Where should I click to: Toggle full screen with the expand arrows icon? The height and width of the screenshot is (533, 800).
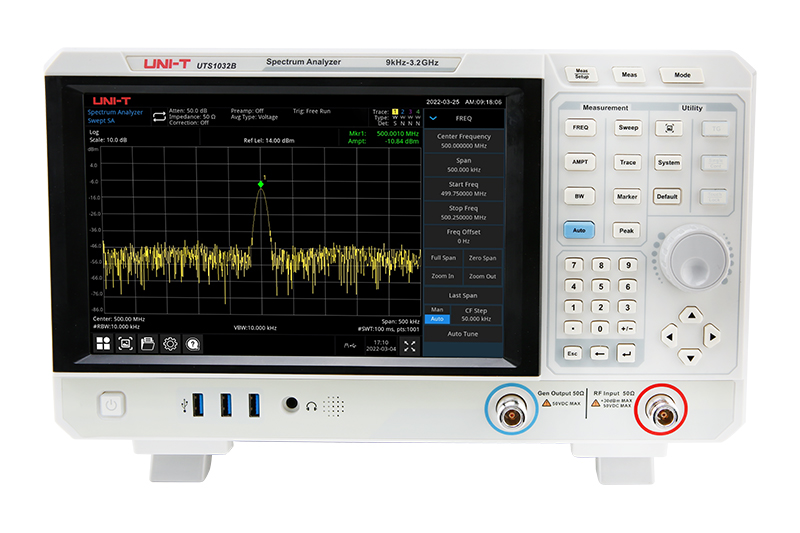410,345
